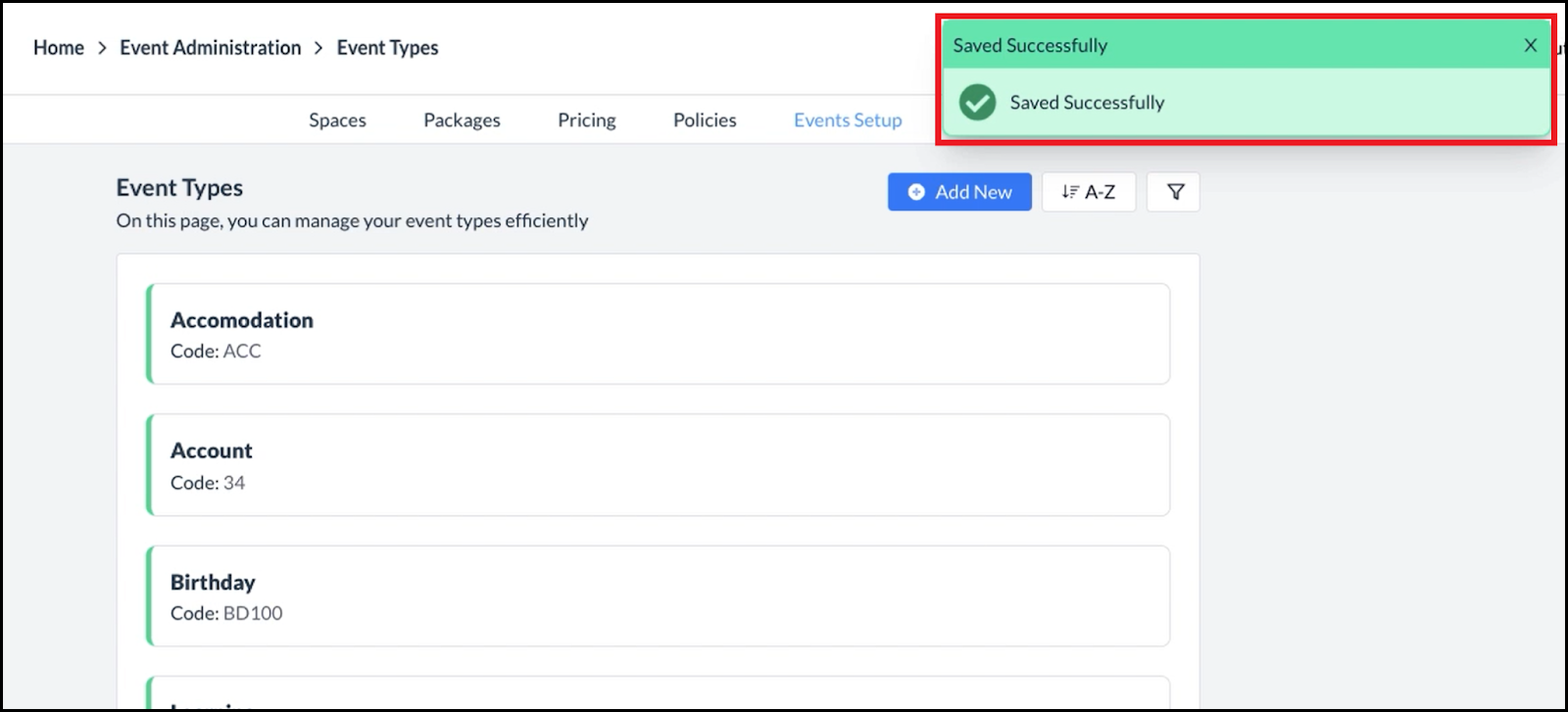This screenshot has width=1568, height=712.
Task: Open the filter funnel options
Action: 1174,192
